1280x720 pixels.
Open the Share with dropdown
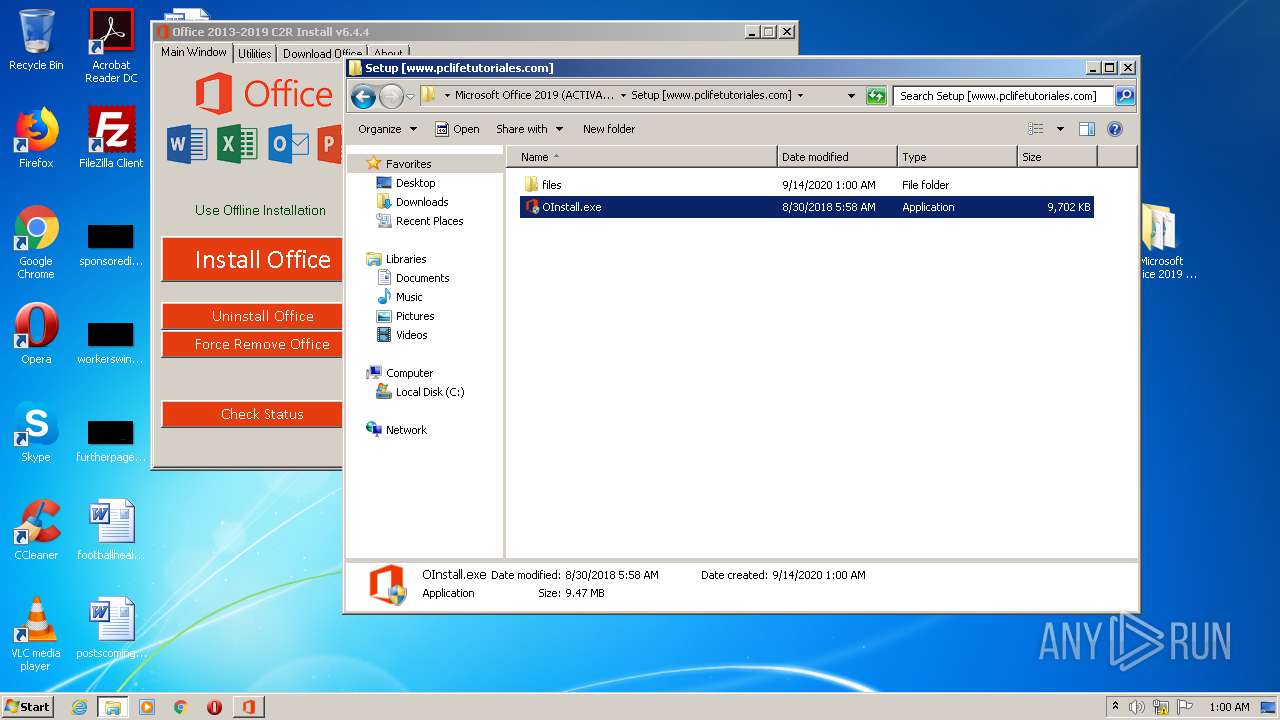coord(529,129)
